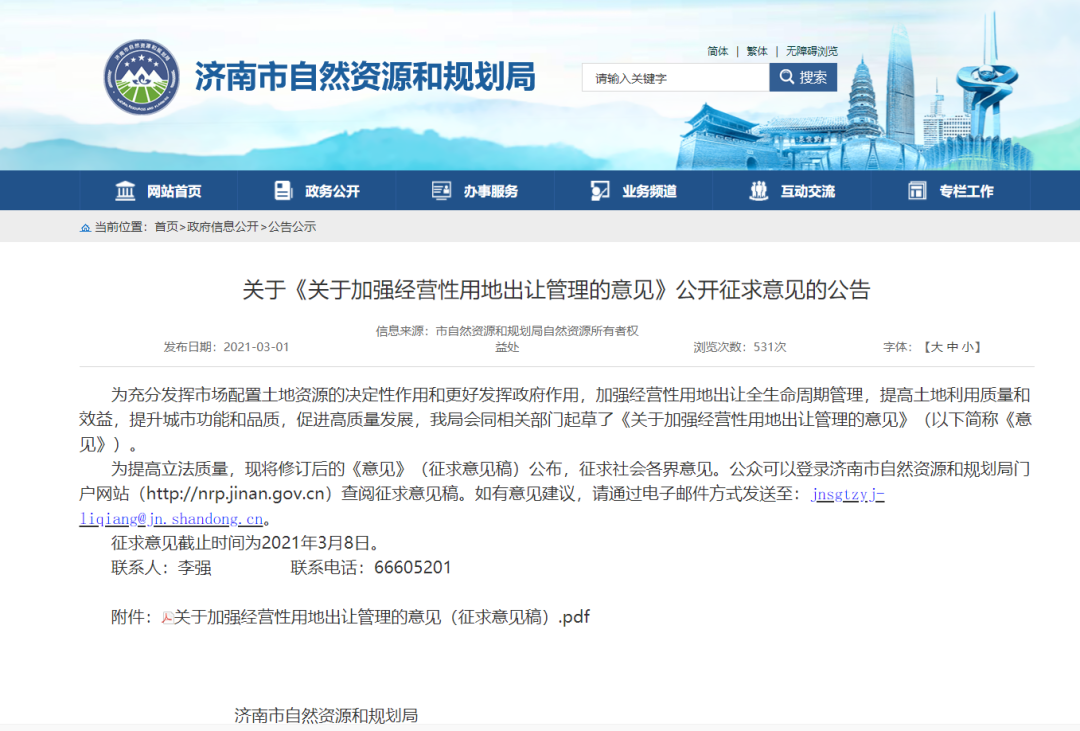The image size is (1080, 731).
Task: Click the 业务频道 icon
Action: [600, 190]
